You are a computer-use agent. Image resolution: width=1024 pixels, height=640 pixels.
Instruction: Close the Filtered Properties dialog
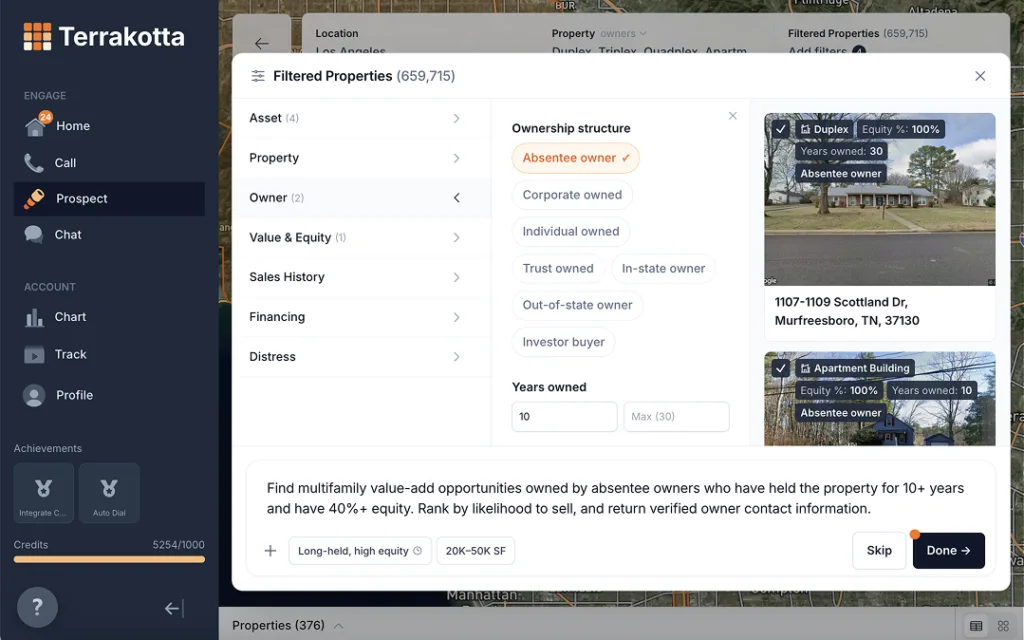click(980, 76)
